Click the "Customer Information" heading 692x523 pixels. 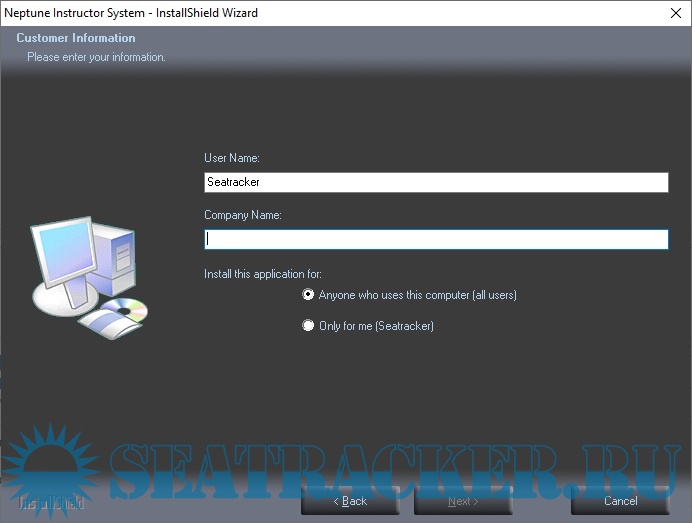[76, 38]
